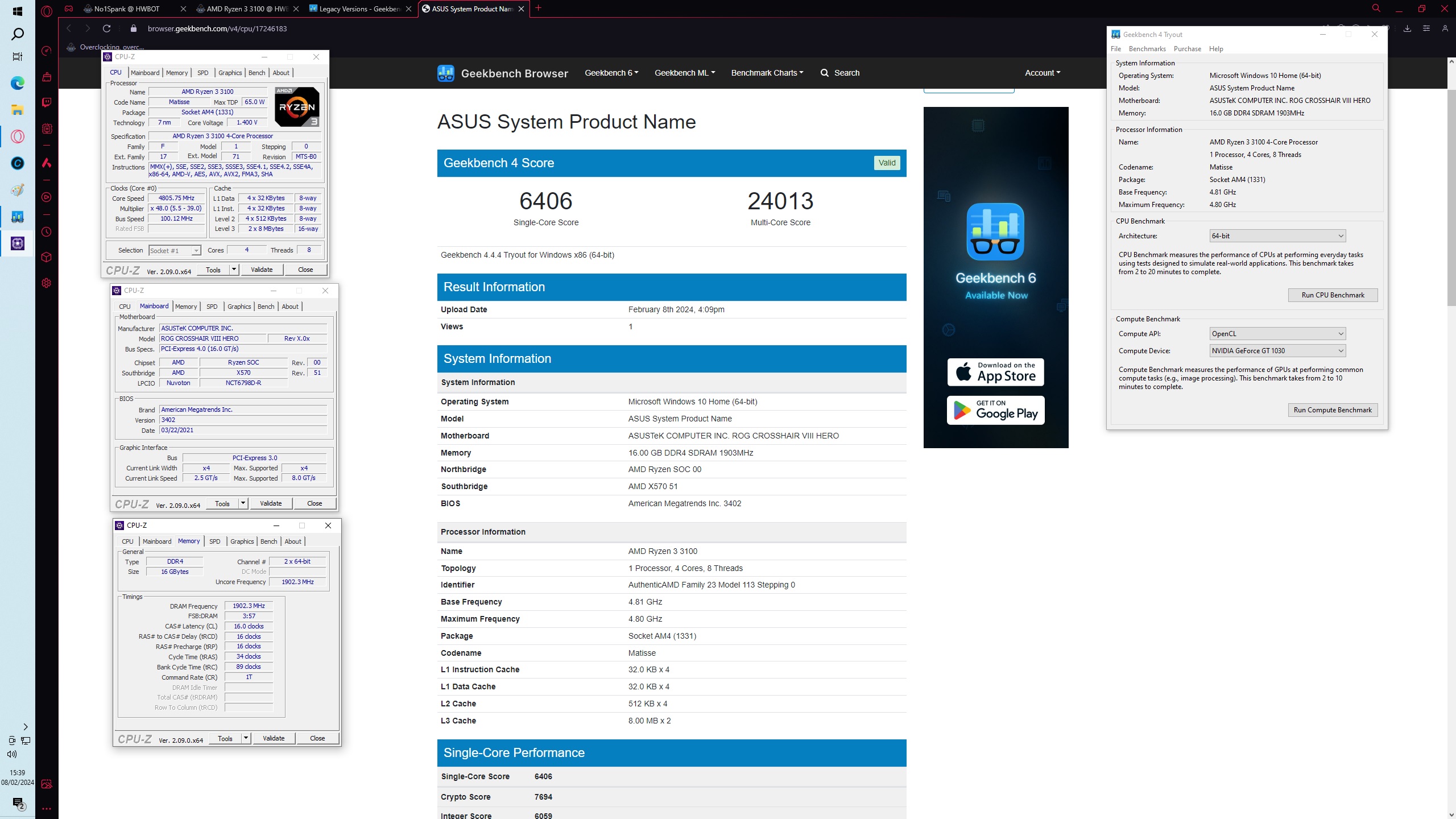Screen dimensions: 1456x819
Task: Click the browser reload button
Action: [106, 28]
